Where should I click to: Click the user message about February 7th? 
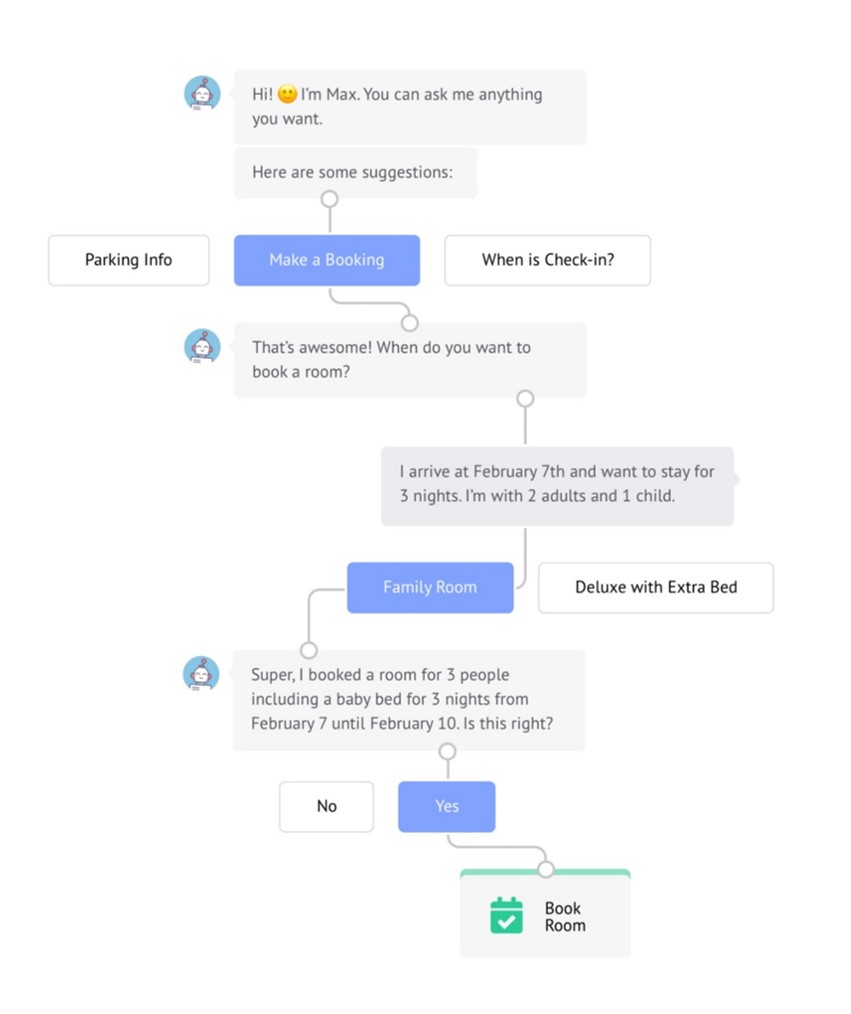[x=557, y=485]
